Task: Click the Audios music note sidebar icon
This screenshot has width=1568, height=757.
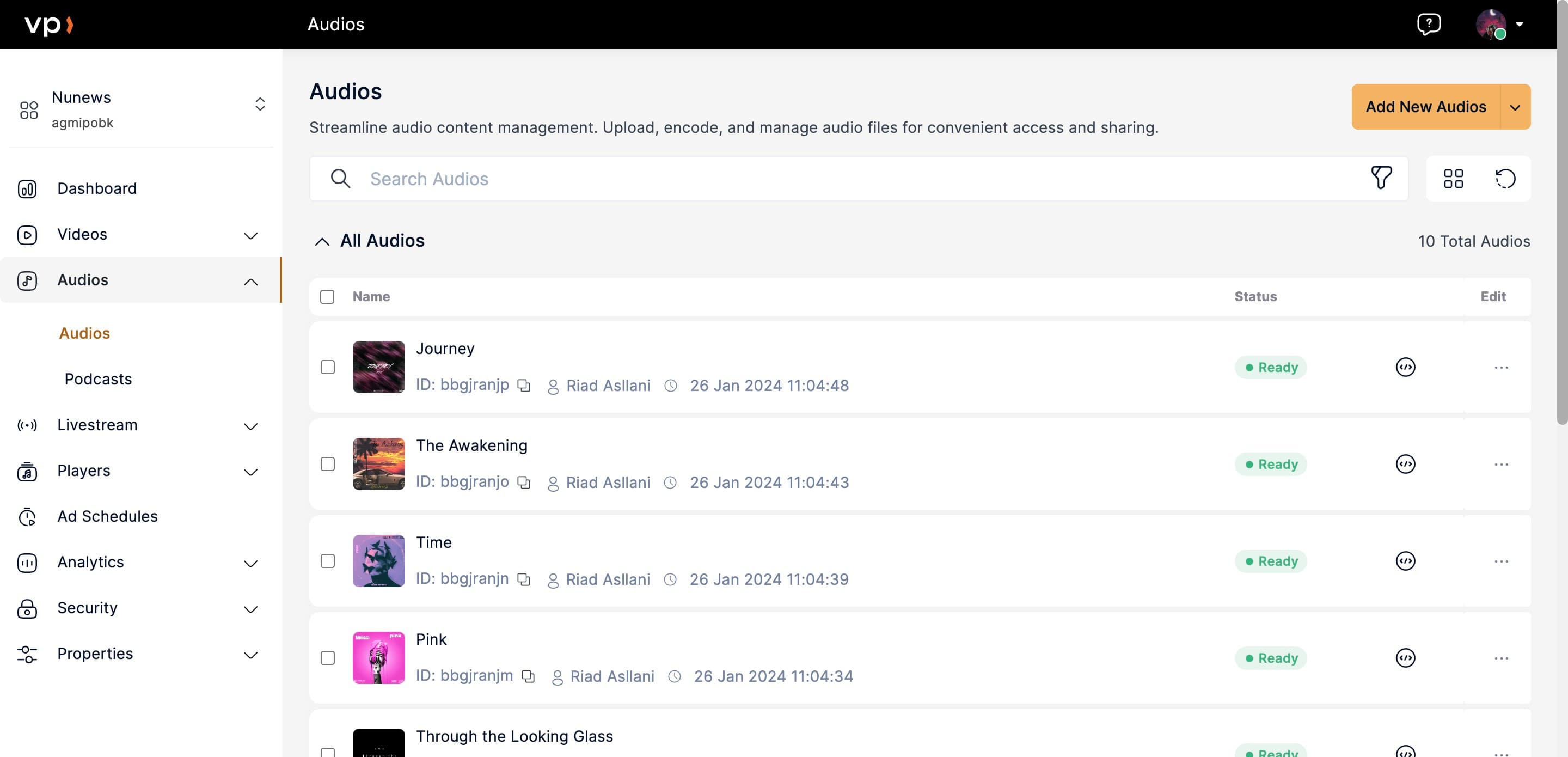Action: coord(27,280)
